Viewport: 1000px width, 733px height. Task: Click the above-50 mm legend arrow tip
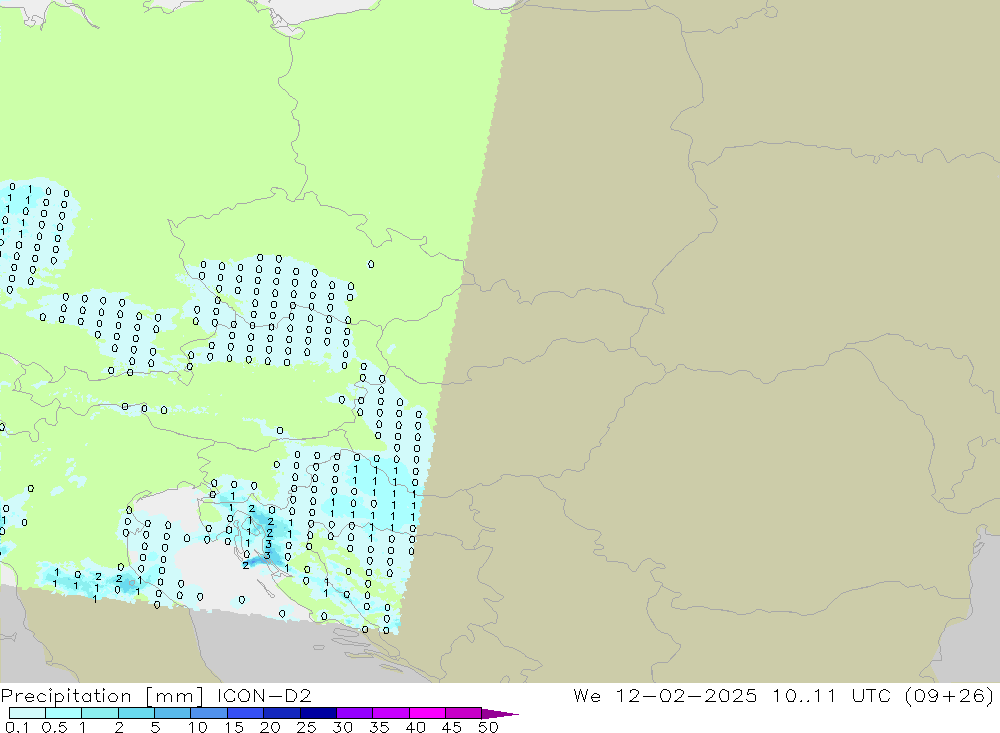500,713
